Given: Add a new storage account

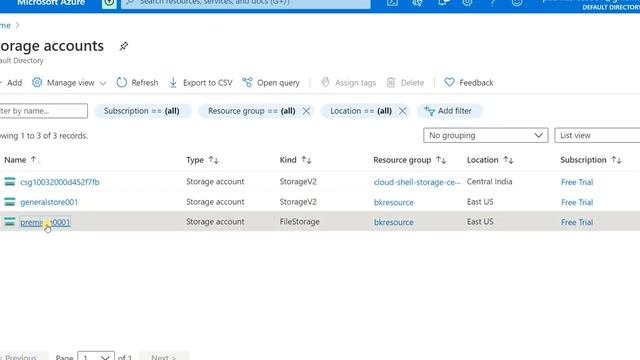Looking at the screenshot, I should [11, 83].
